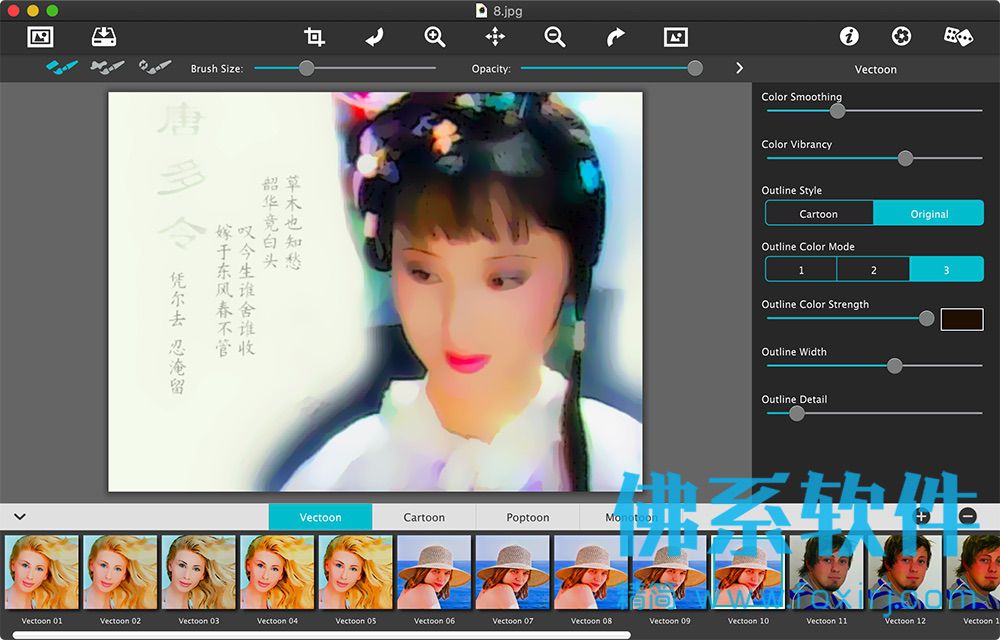Click the undo arrow icon

point(374,37)
